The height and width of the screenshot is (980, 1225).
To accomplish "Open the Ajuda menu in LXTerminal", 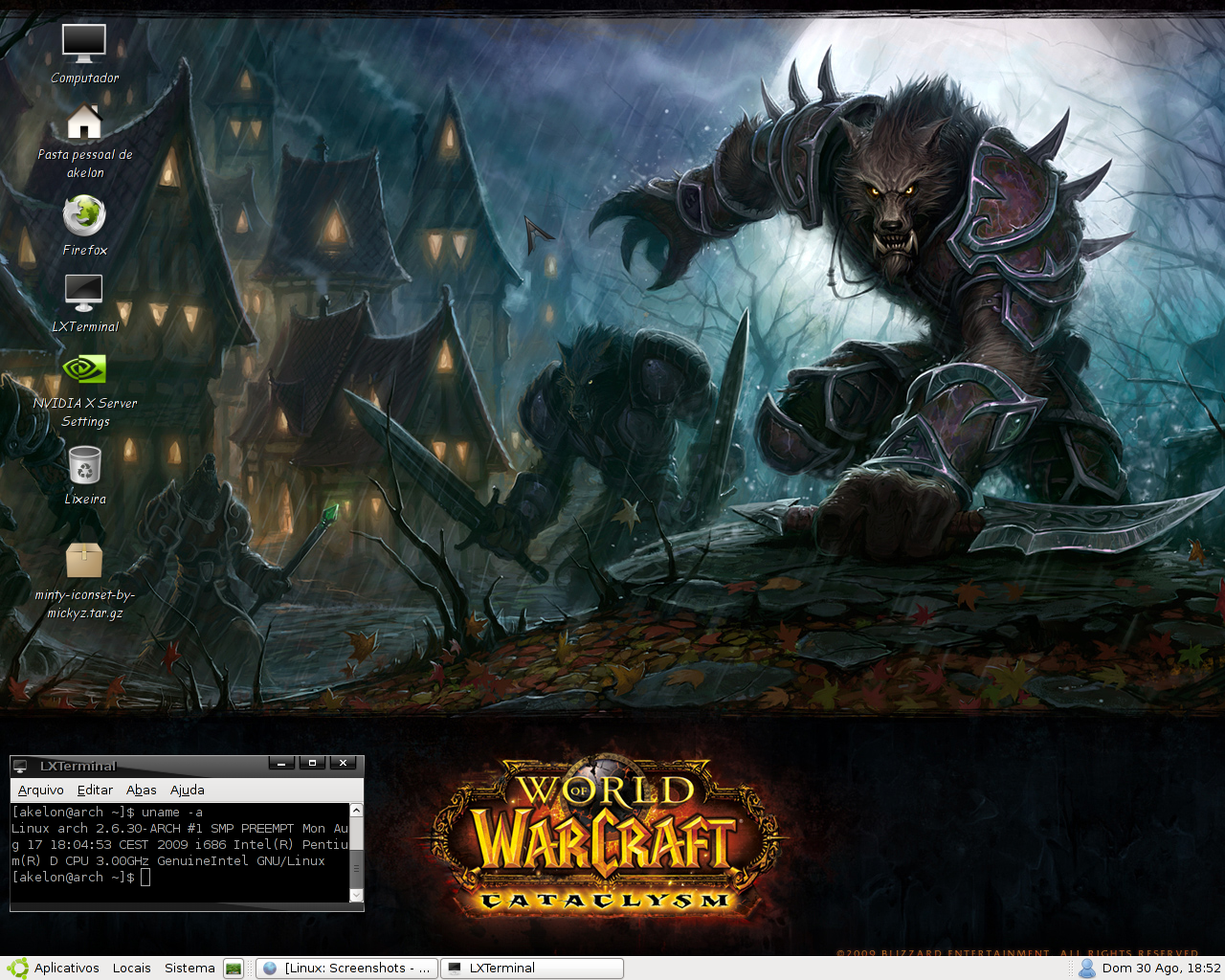I will pos(188,790).
